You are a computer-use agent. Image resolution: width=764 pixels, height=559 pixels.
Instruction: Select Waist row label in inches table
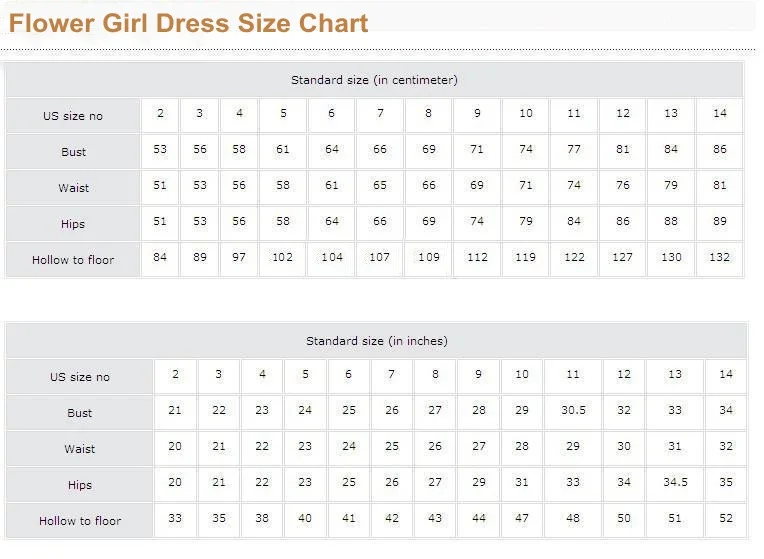80,449
